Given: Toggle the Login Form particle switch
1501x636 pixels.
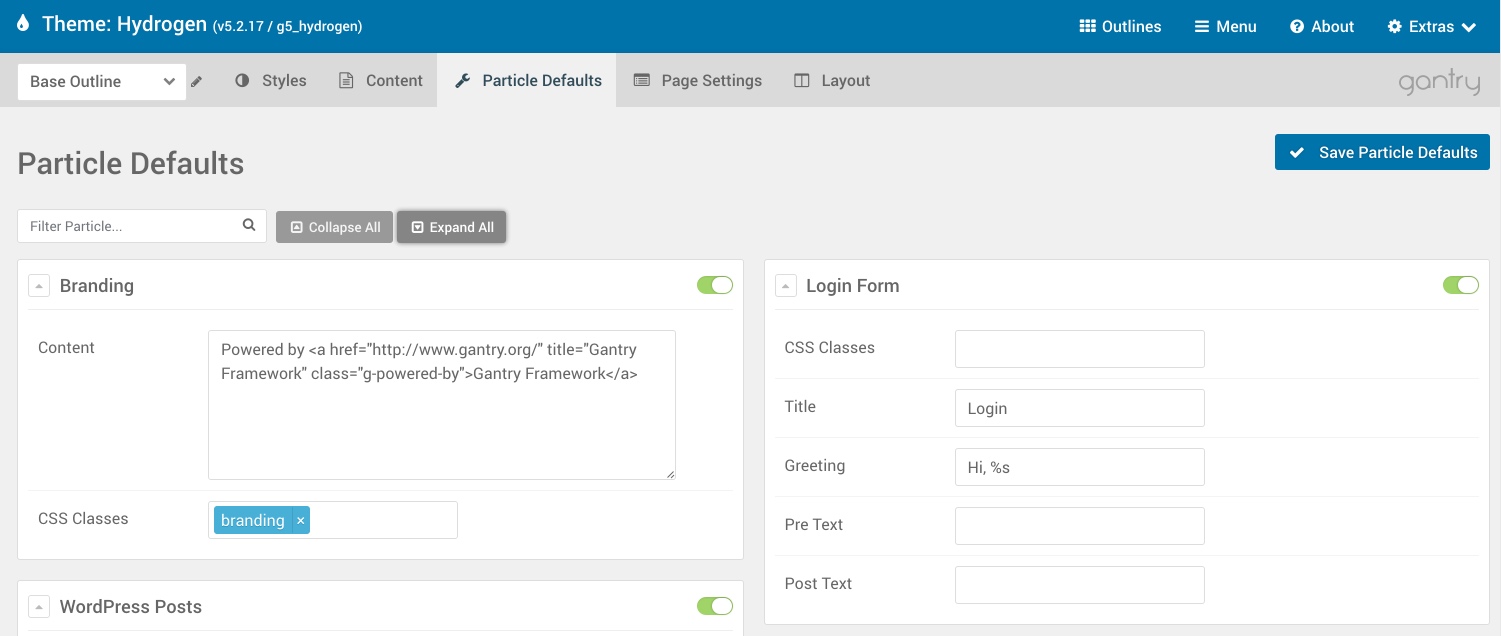Looking at the screenshot, I should [1461, 286].
